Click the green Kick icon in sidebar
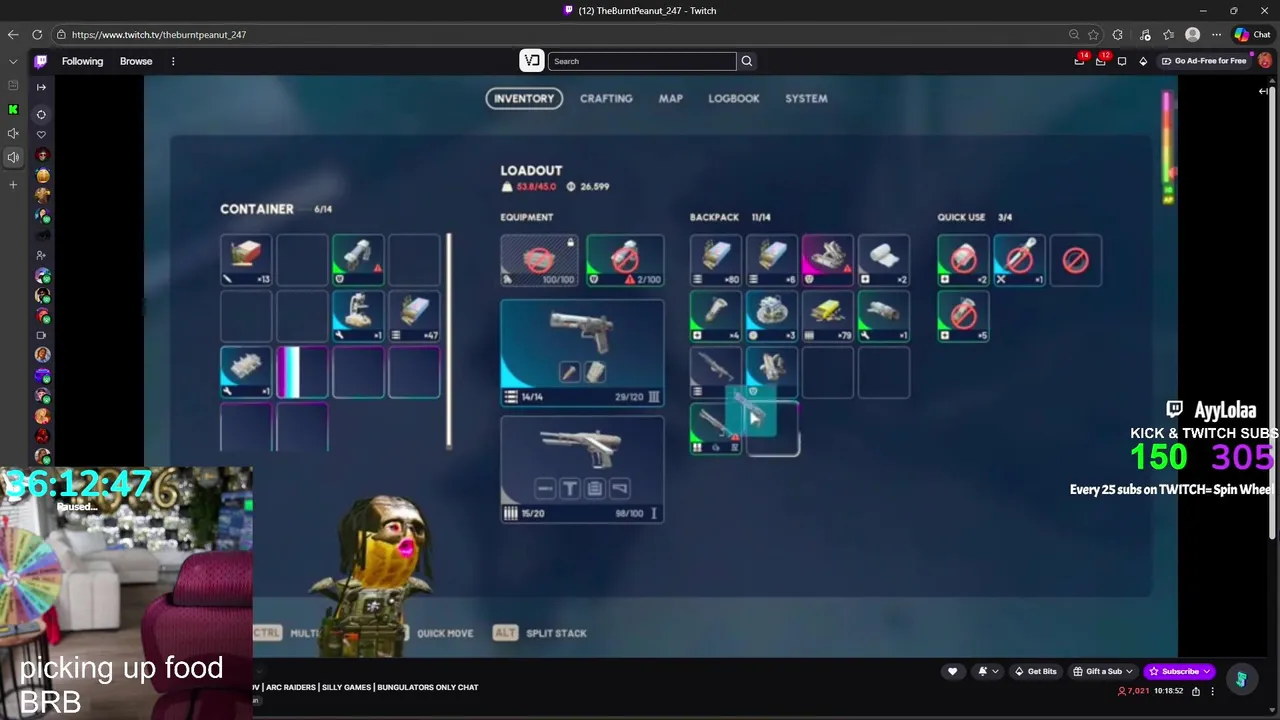 click(x=13, y=110)
